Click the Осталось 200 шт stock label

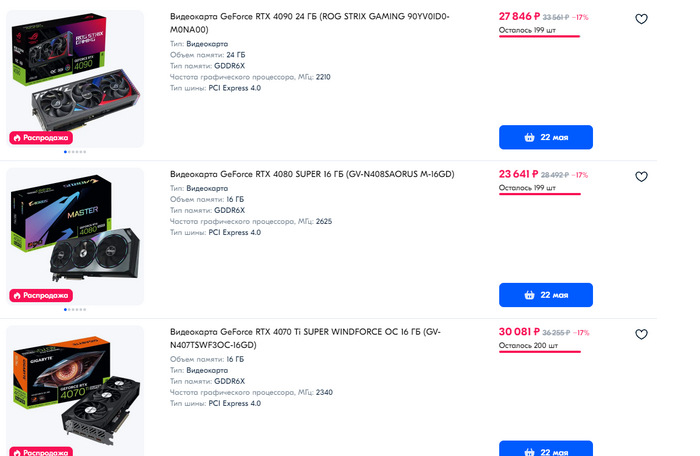[x=528, y=345]
